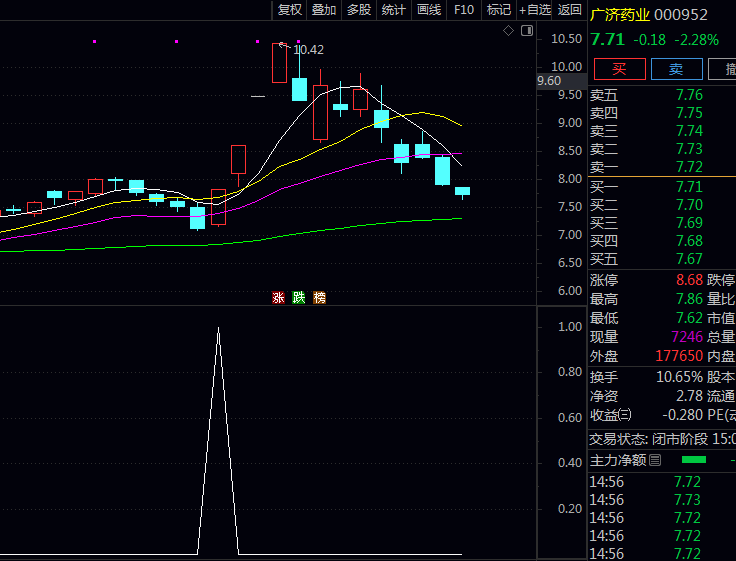
Task: Click the 标记 mark button
Action: [x=498, y=10]
